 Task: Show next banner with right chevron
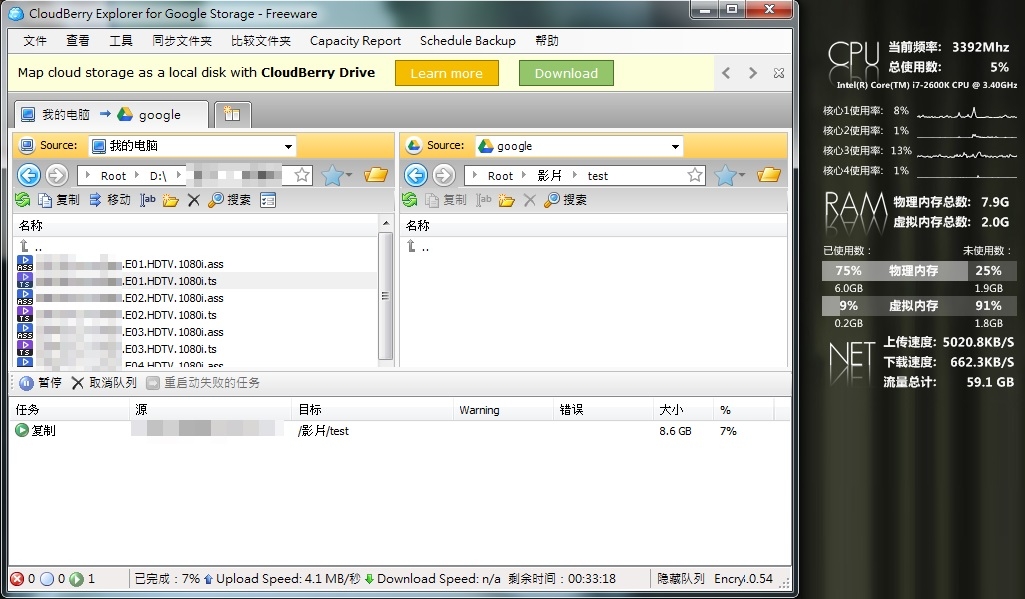coord(752,73)
